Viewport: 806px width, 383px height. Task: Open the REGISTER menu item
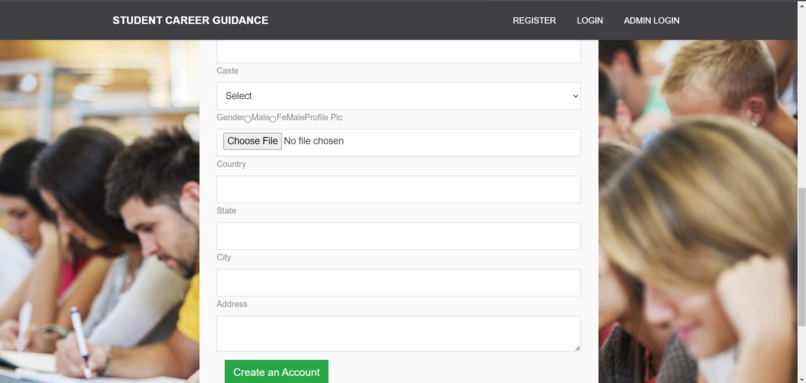pyautogui.click(x=534, y=21)
